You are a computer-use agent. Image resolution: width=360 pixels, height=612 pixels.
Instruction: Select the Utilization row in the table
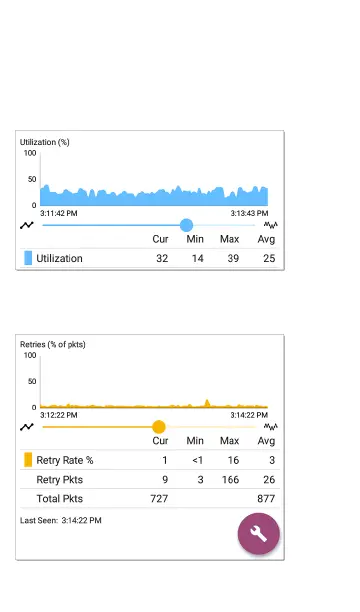coord(150,258)
